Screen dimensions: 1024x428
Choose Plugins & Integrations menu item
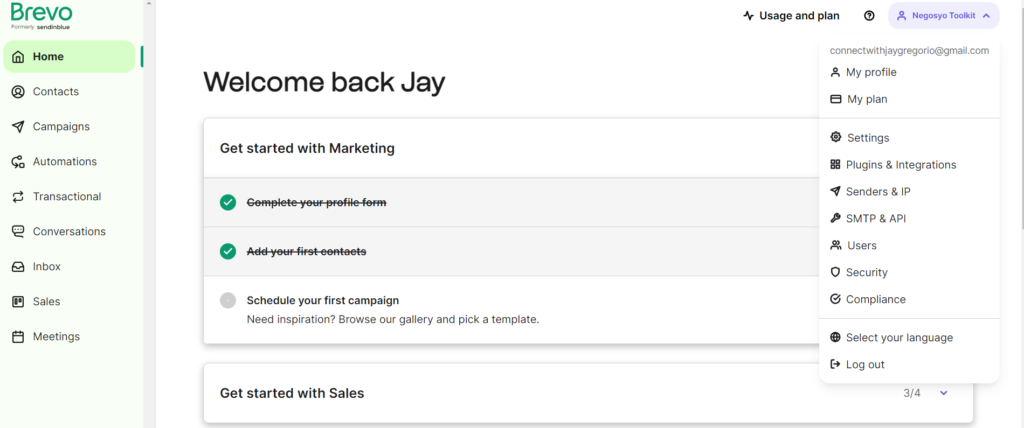908,165
